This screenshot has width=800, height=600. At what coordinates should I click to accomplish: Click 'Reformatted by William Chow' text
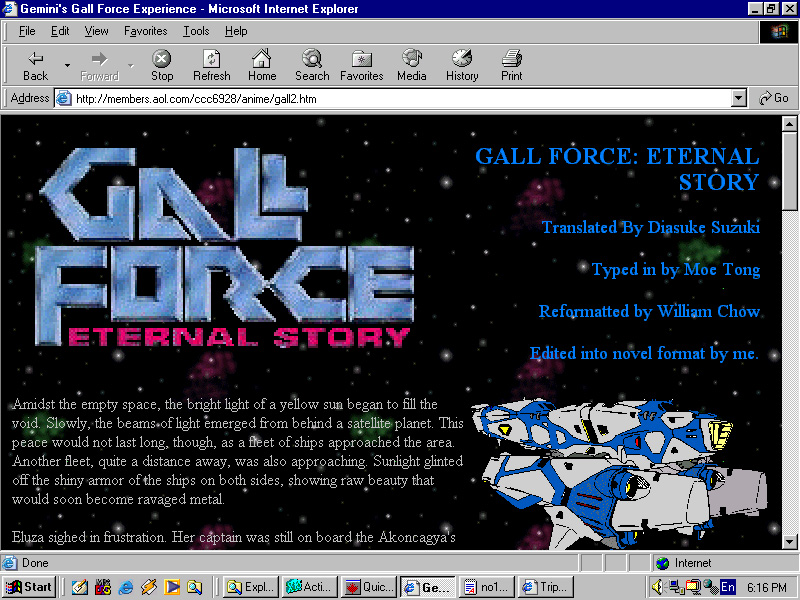click(649, 311)
